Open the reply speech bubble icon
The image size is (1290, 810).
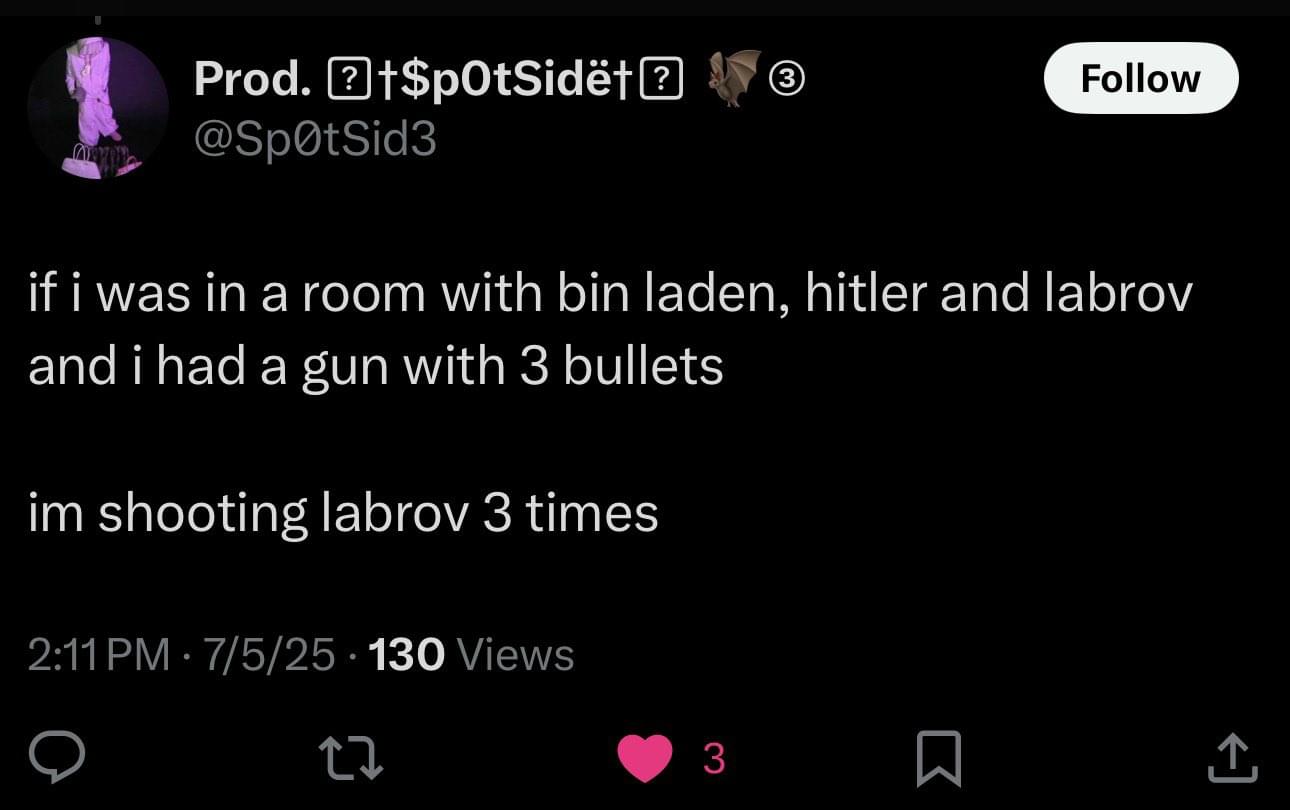pos(62,758)
